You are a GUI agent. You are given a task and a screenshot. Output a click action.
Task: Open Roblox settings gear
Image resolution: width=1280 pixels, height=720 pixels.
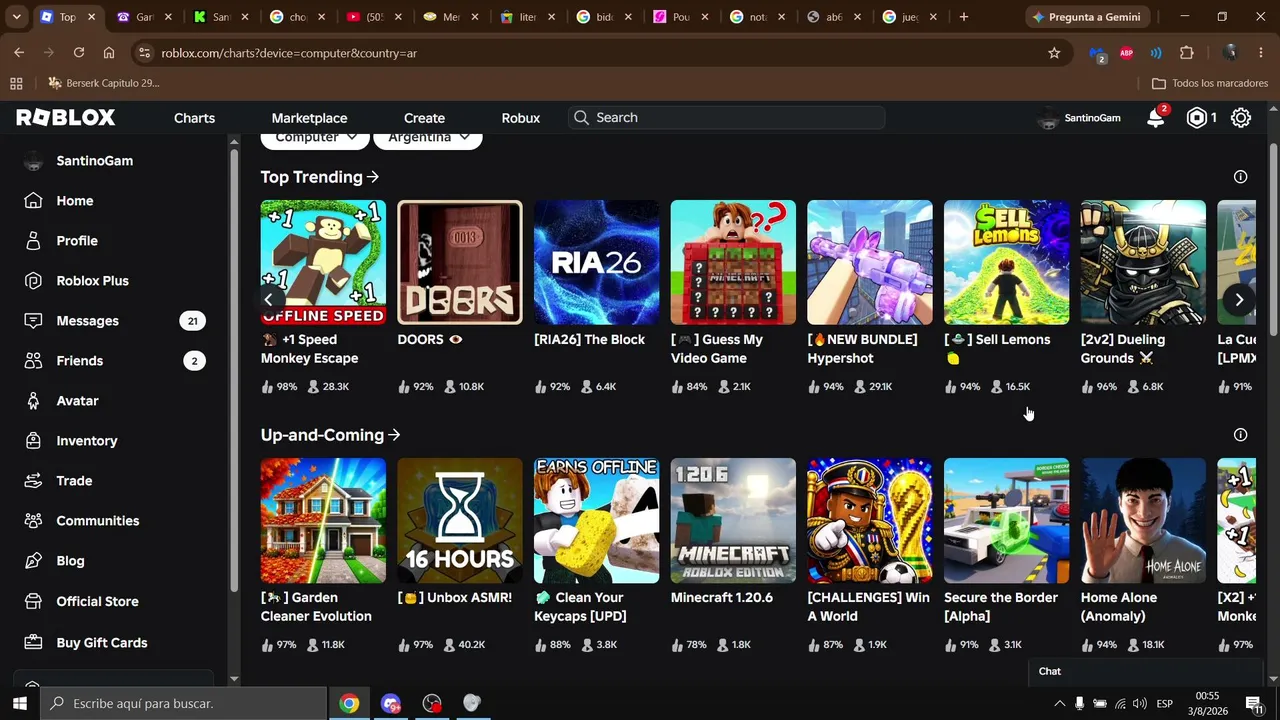pos(1241,118)
